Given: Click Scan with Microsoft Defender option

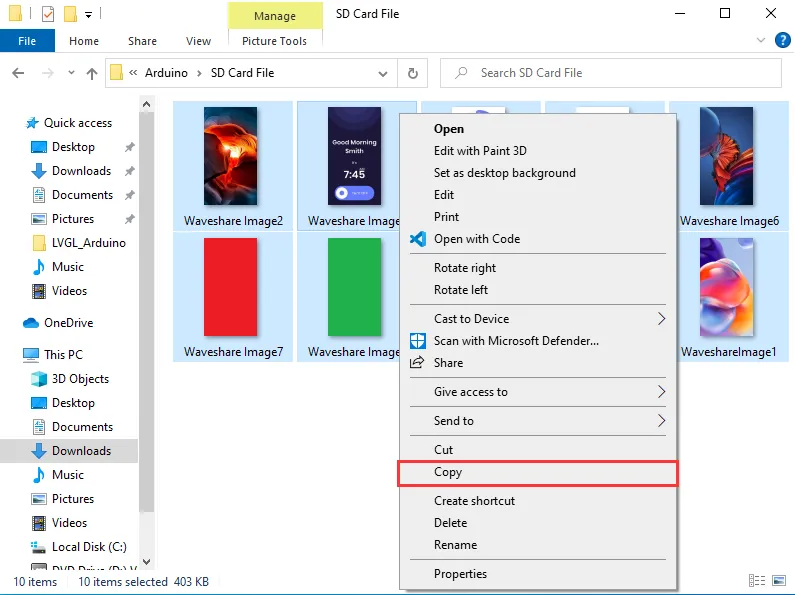Looking at the screenshot, I should coord(516,341).
